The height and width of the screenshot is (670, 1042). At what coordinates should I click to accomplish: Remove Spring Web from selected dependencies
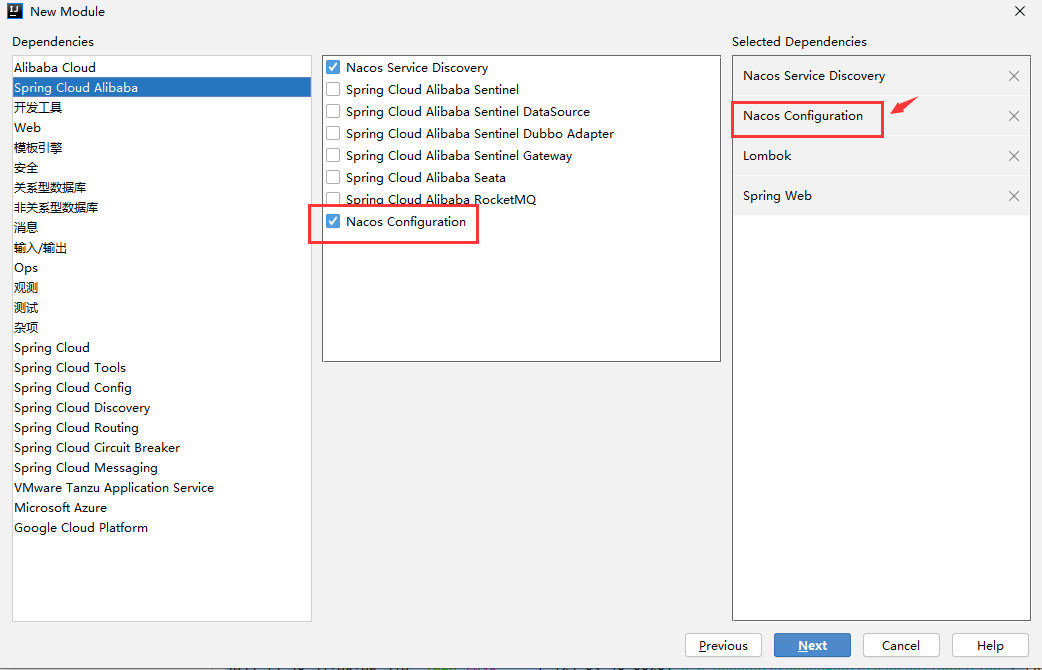[x=1013, y=196]
